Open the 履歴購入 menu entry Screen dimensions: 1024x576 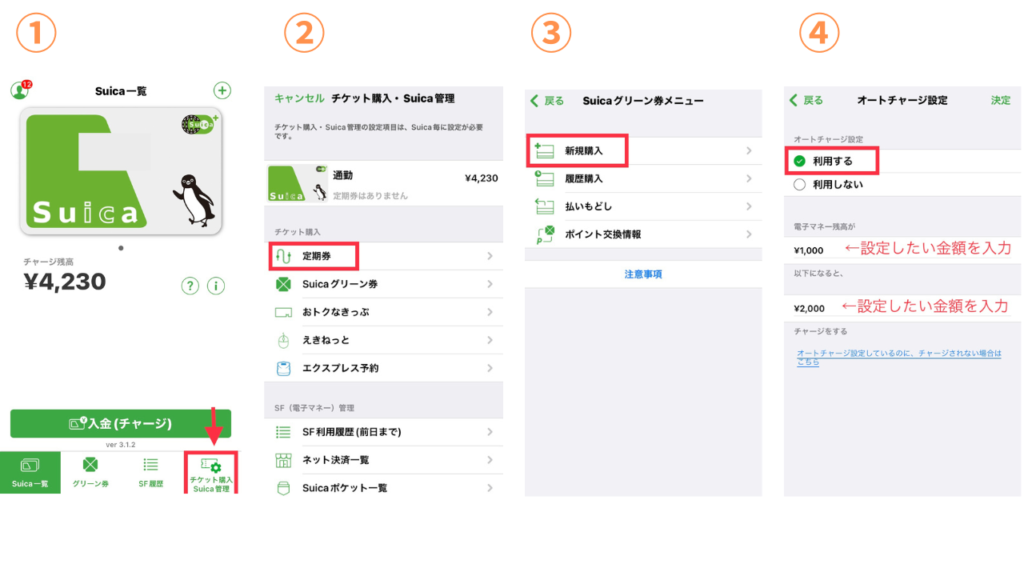(643, 178)
